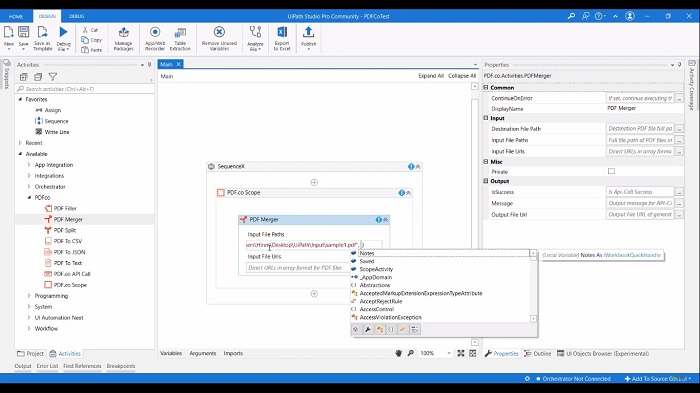The image size is (700, 393).
Task: Export workflow to Excel
Action: pyautogui.click(x=282, y=39)
